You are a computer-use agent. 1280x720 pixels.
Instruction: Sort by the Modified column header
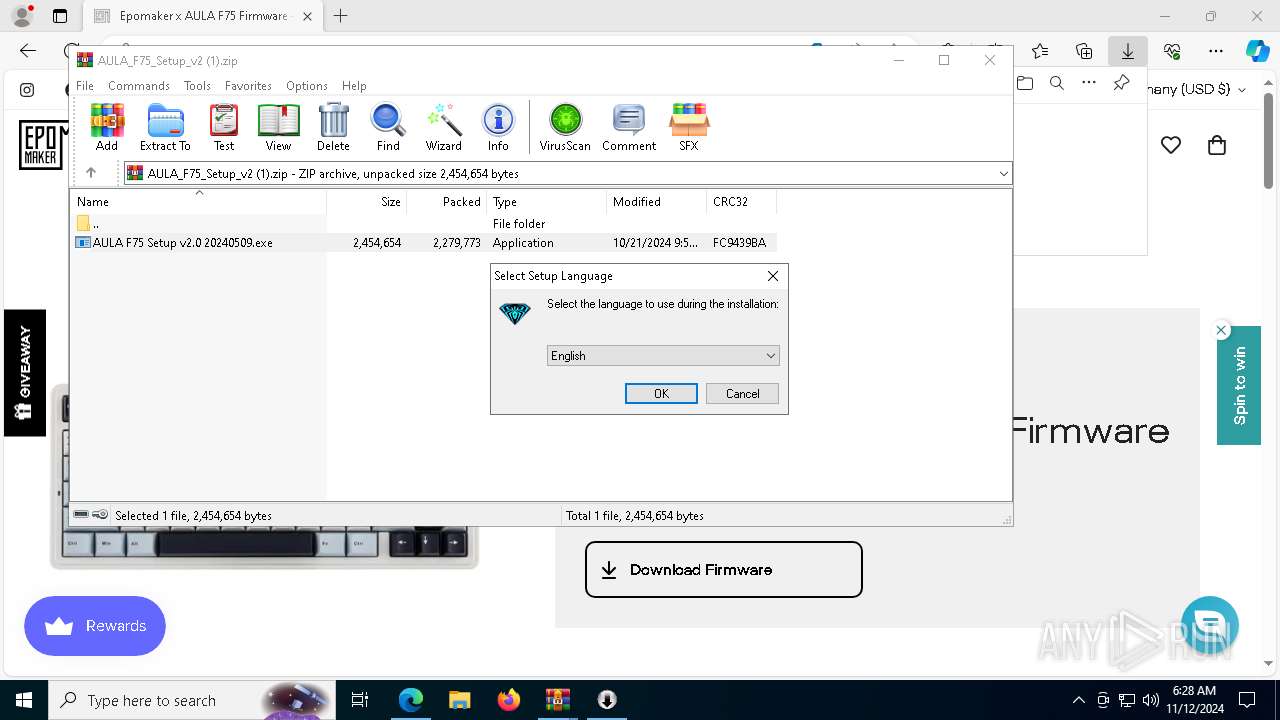[x=656, y=202]
